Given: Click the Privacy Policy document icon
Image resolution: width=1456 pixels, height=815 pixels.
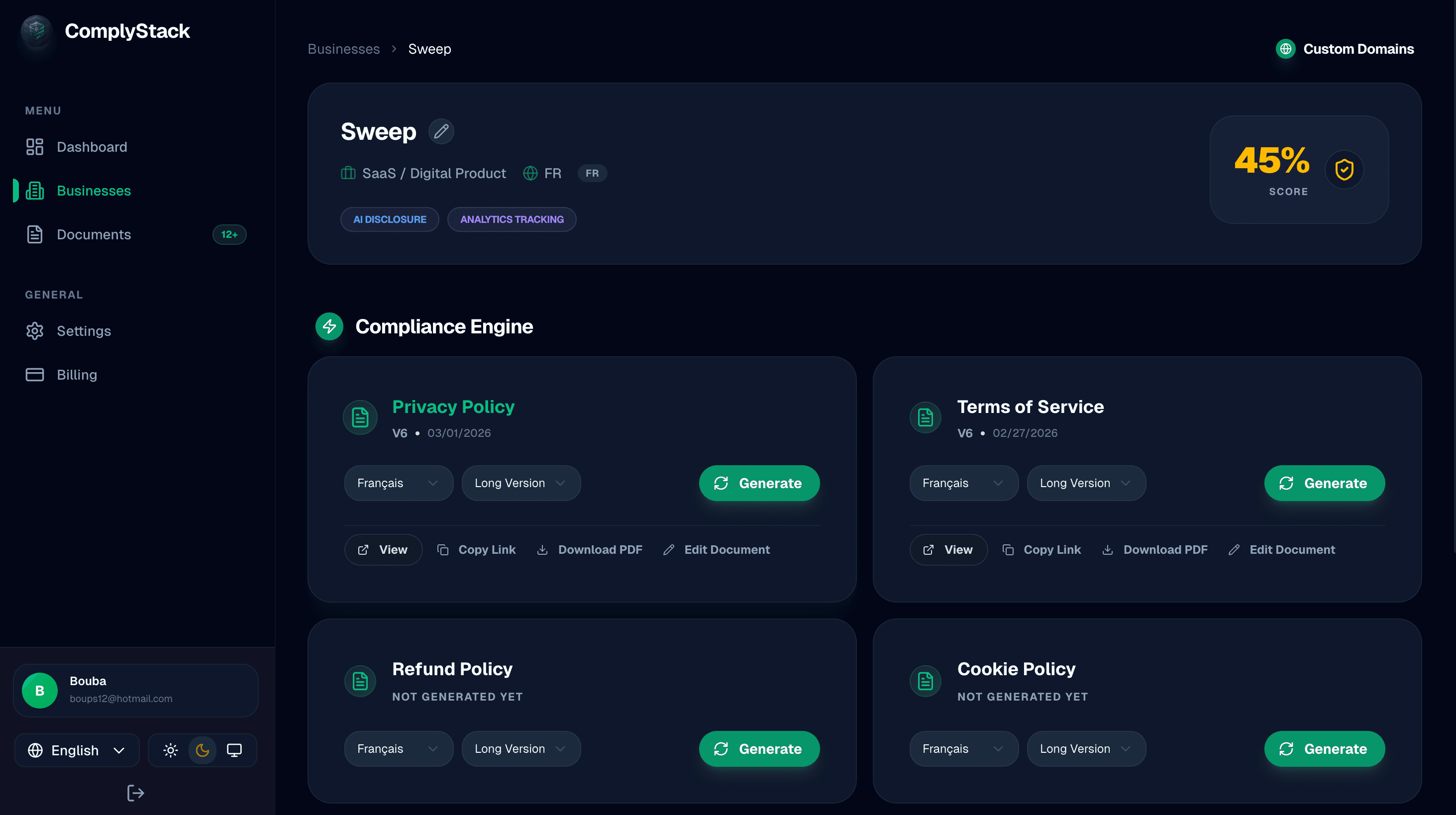Looking at the screenshot, I should [360, 417].
